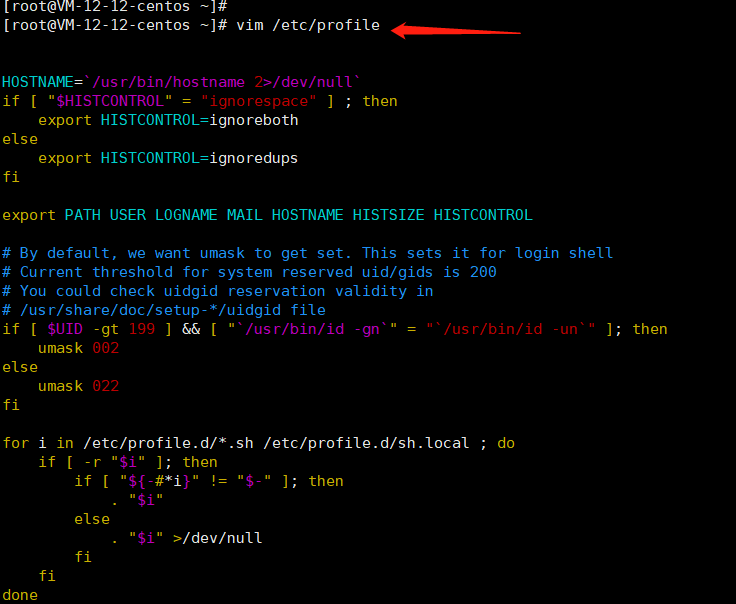
Task: Click comment '/usr/share/doc/setup-*/uidgid file'
Action: pyautogui.click(x=173, y=310)
